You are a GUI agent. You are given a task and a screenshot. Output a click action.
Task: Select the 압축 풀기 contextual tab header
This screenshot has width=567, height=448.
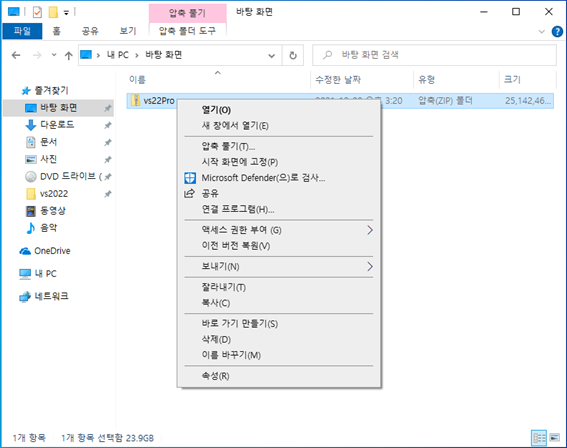pyautogui.click(x=187, y=13)
